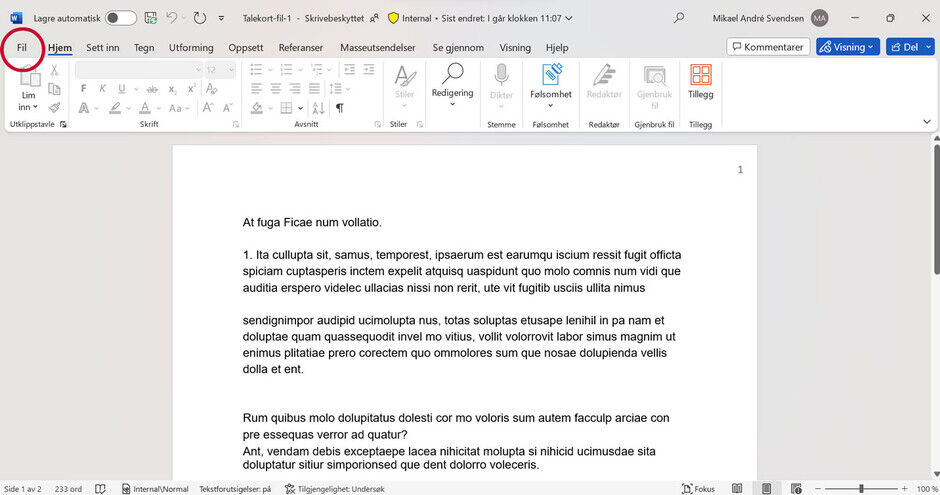The height and width of the screenshot is (495, 940).
Task: Open the Følsomhet sensitivity icon
Action: pos(550,75)
